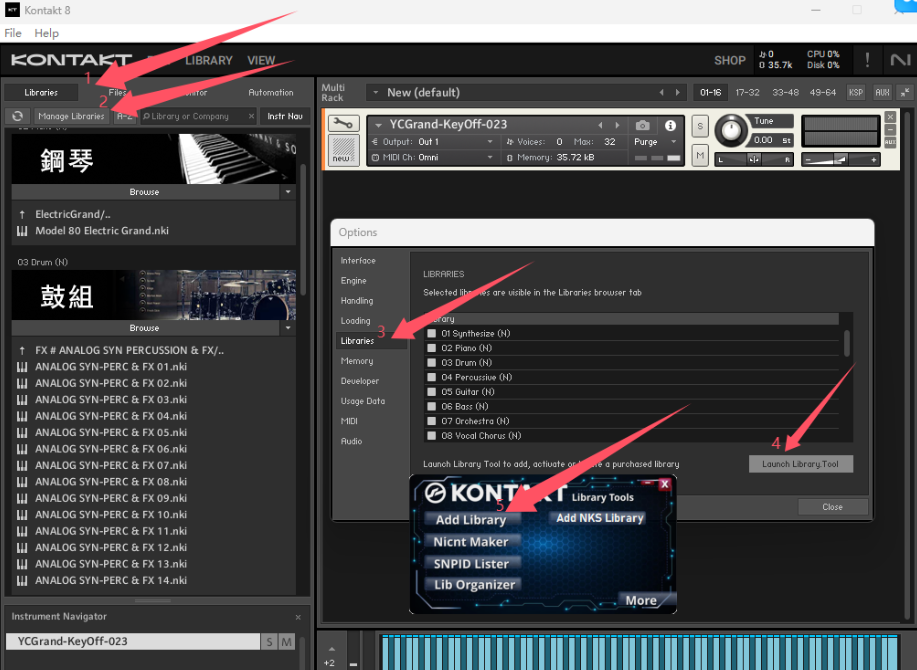Click the refresh libraries icon
This screenshot has width=917, height=670.
tap(16, 116)
